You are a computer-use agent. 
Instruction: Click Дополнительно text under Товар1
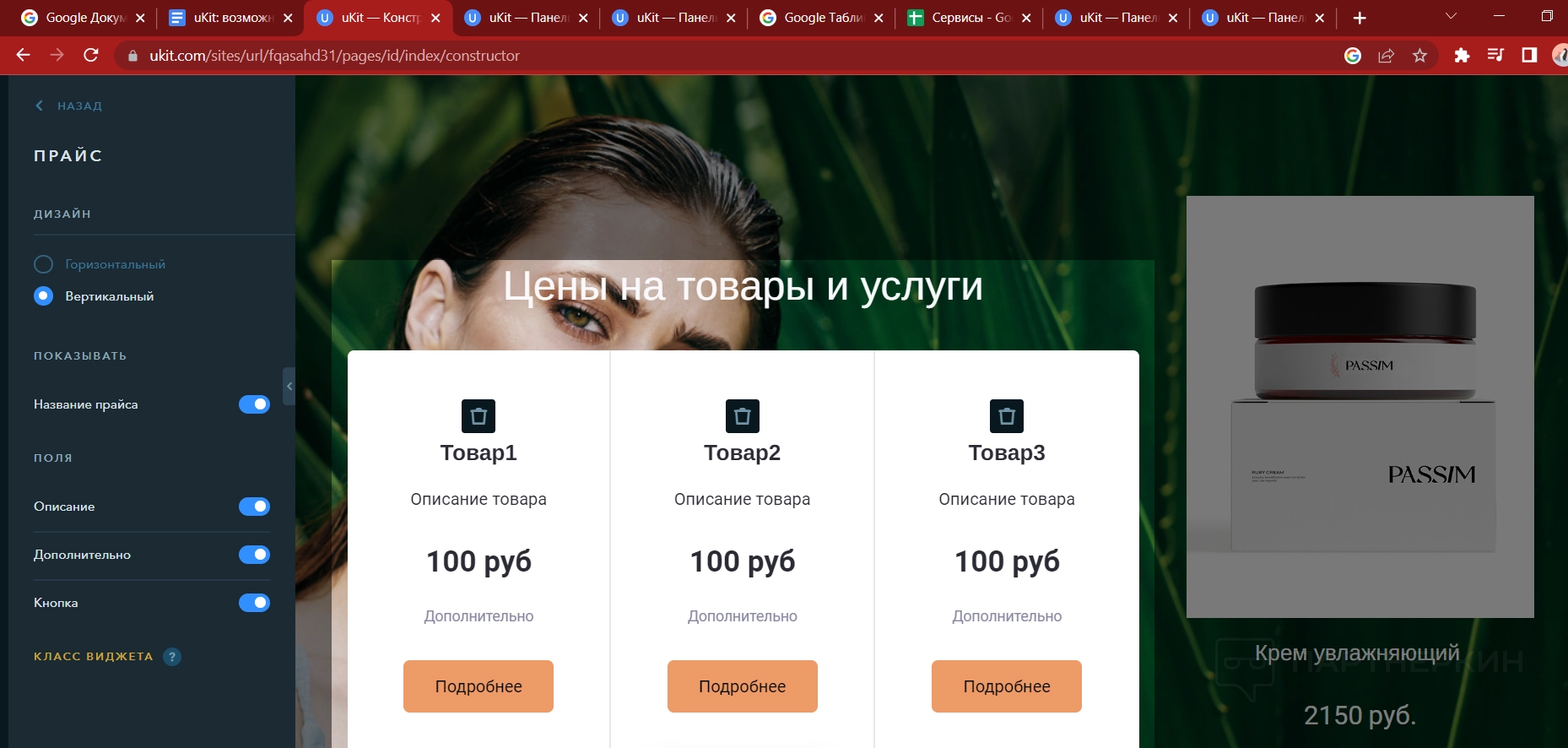479,616
